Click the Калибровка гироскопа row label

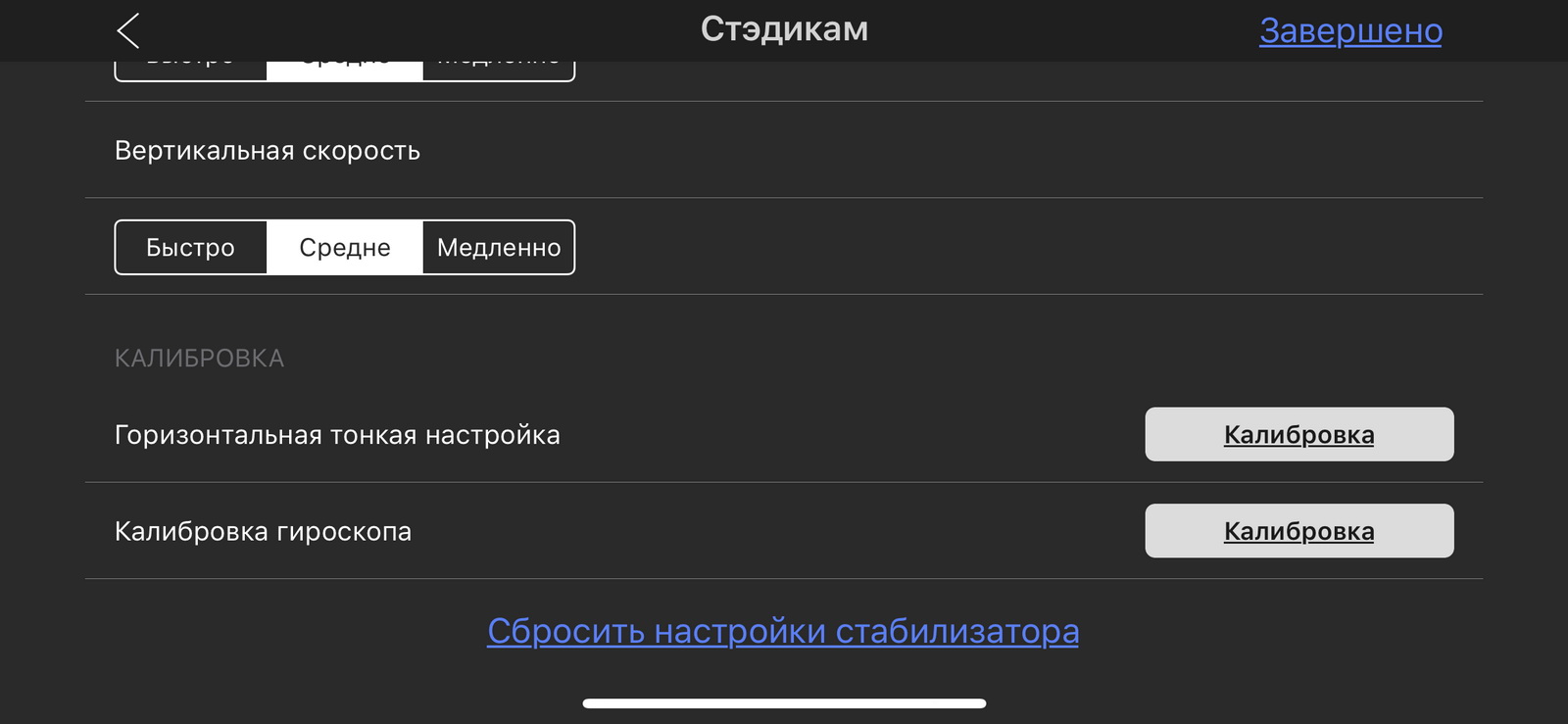[263, 531]
